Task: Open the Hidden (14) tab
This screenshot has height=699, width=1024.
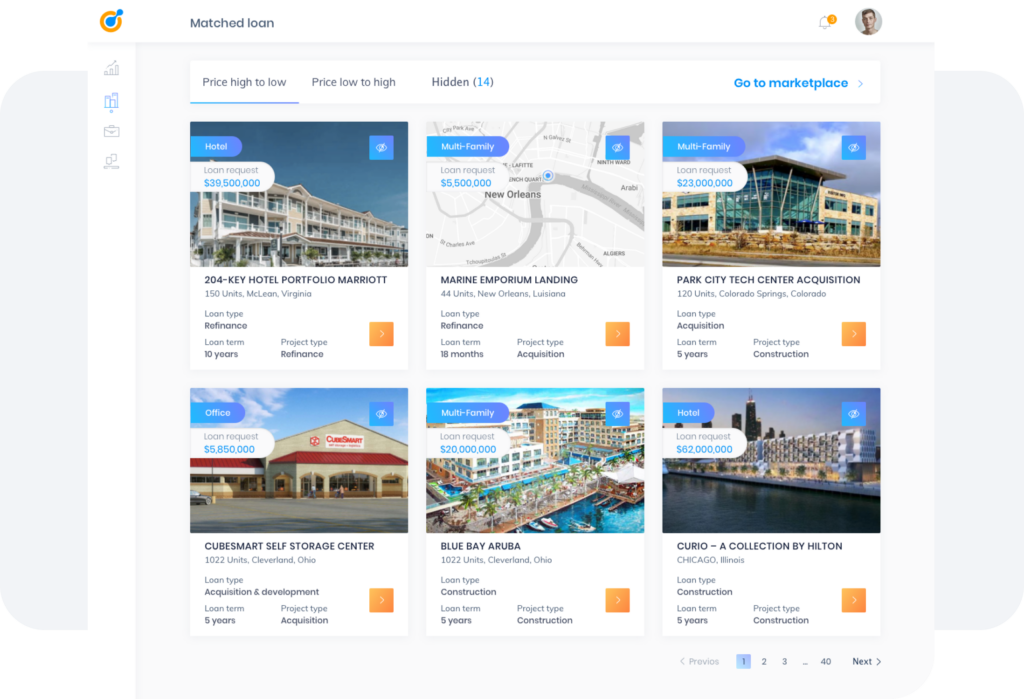Action: (462, 82)
